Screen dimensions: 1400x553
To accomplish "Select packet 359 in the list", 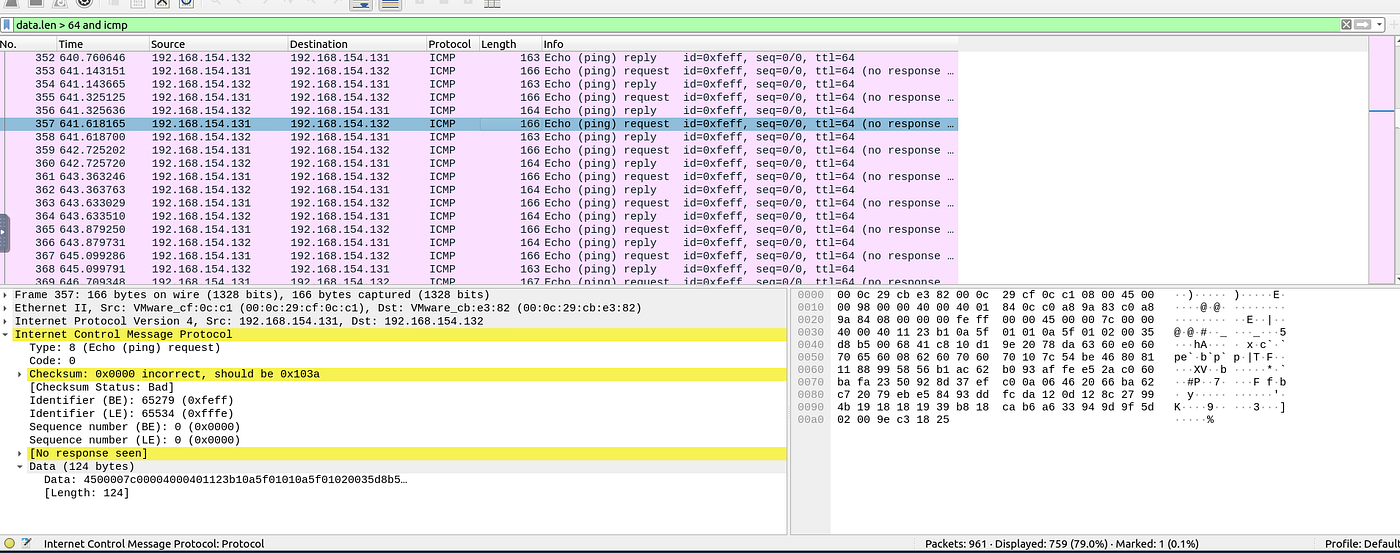I will point(479,150).
